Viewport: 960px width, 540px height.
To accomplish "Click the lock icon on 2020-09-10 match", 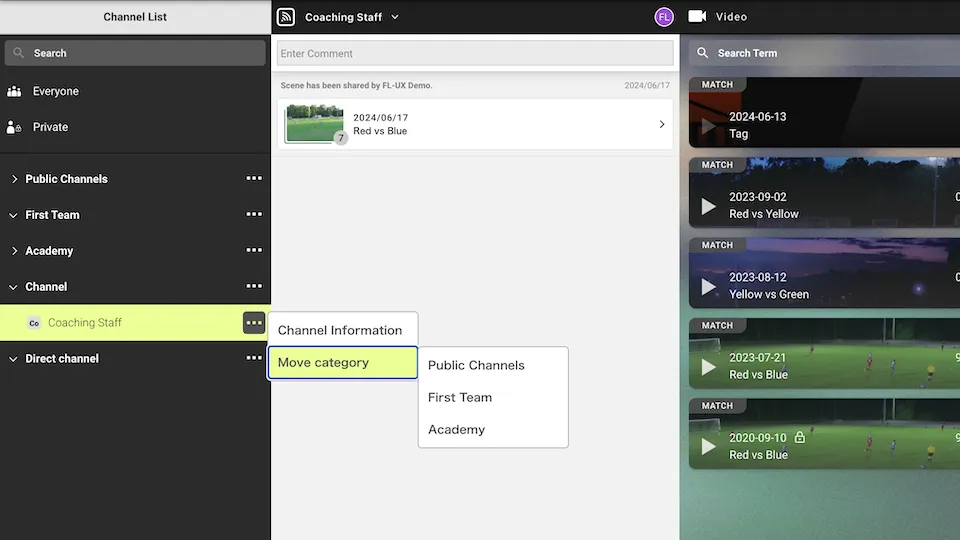I will pos(800,437).
